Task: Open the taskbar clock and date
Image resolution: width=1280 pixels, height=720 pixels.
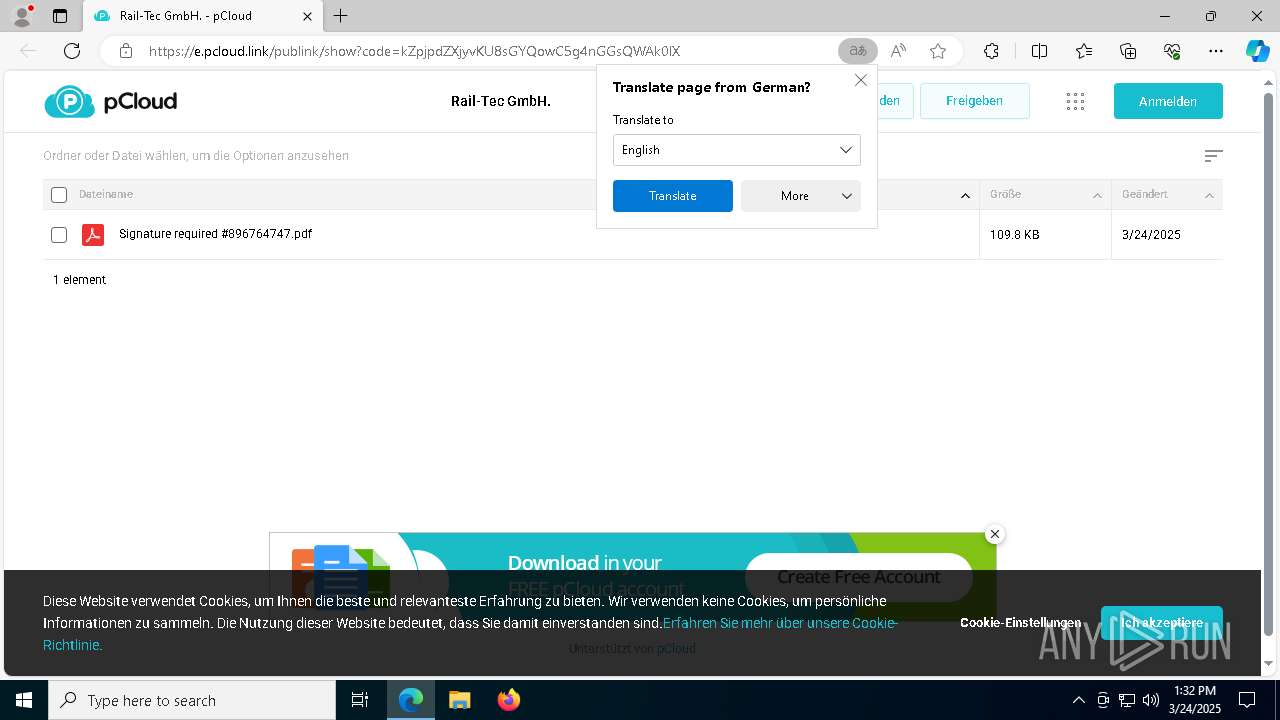Action: [x=1195, y=700]
